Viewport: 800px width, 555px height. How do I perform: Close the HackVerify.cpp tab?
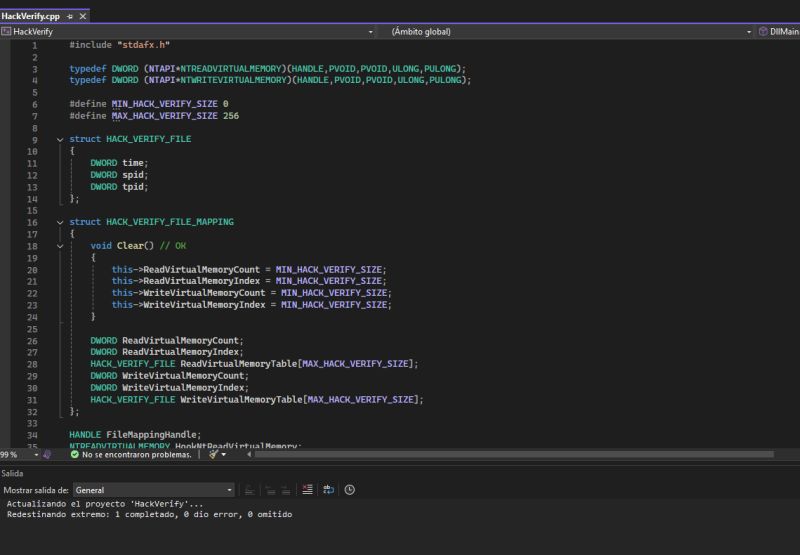tap(83, 16)
